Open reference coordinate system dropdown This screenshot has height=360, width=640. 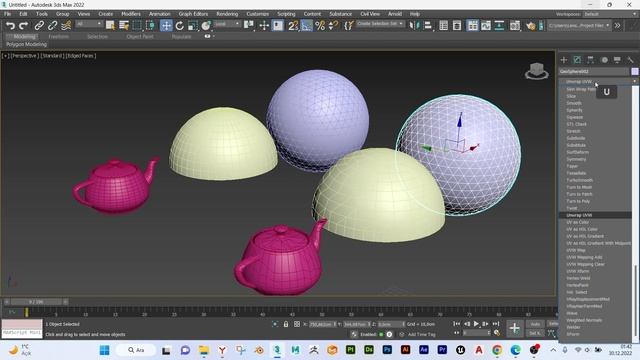tap(227, 24)
